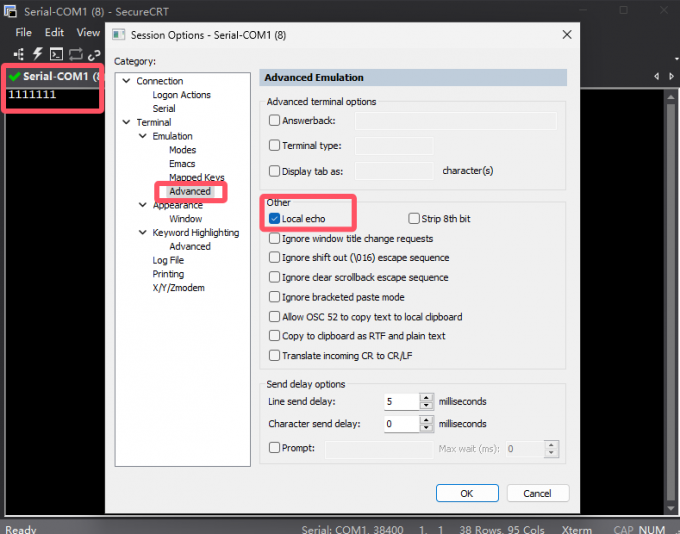Open the View menu
This screenshot has height=534, width=680.
pos(88,33)
